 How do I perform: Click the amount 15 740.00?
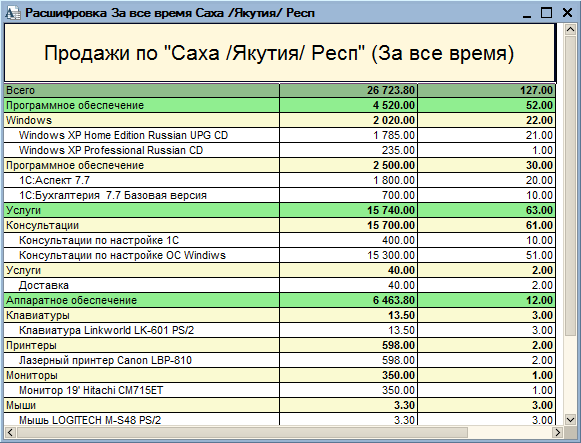tap(391, 210)
